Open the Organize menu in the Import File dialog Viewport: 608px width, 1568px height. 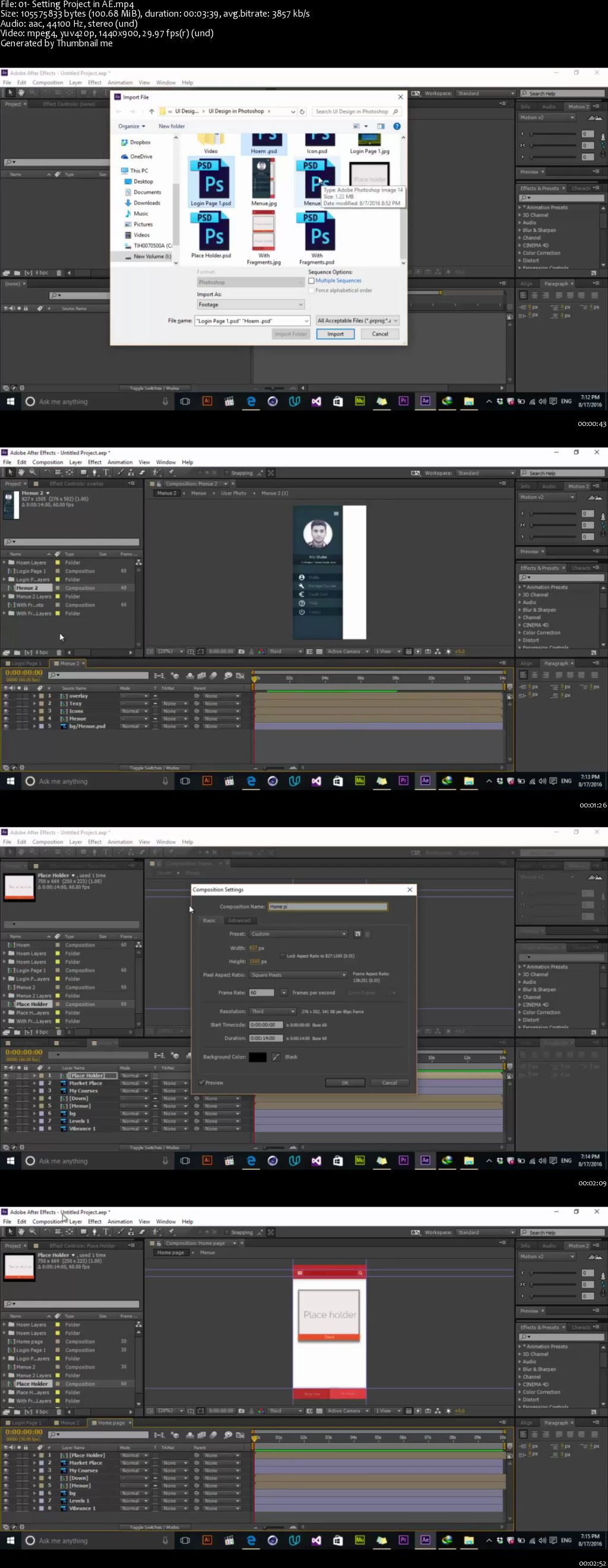point(132,126)
